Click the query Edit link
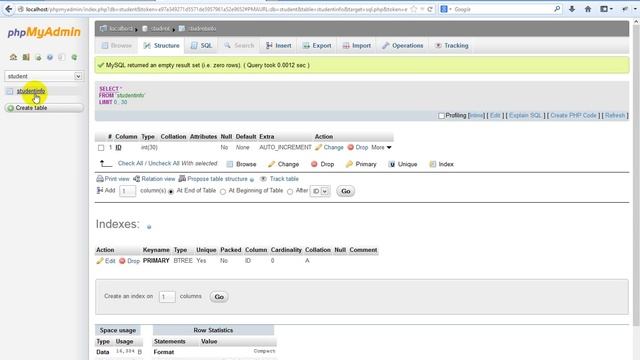This screenshot has width=640, height=360. [495, 116]
